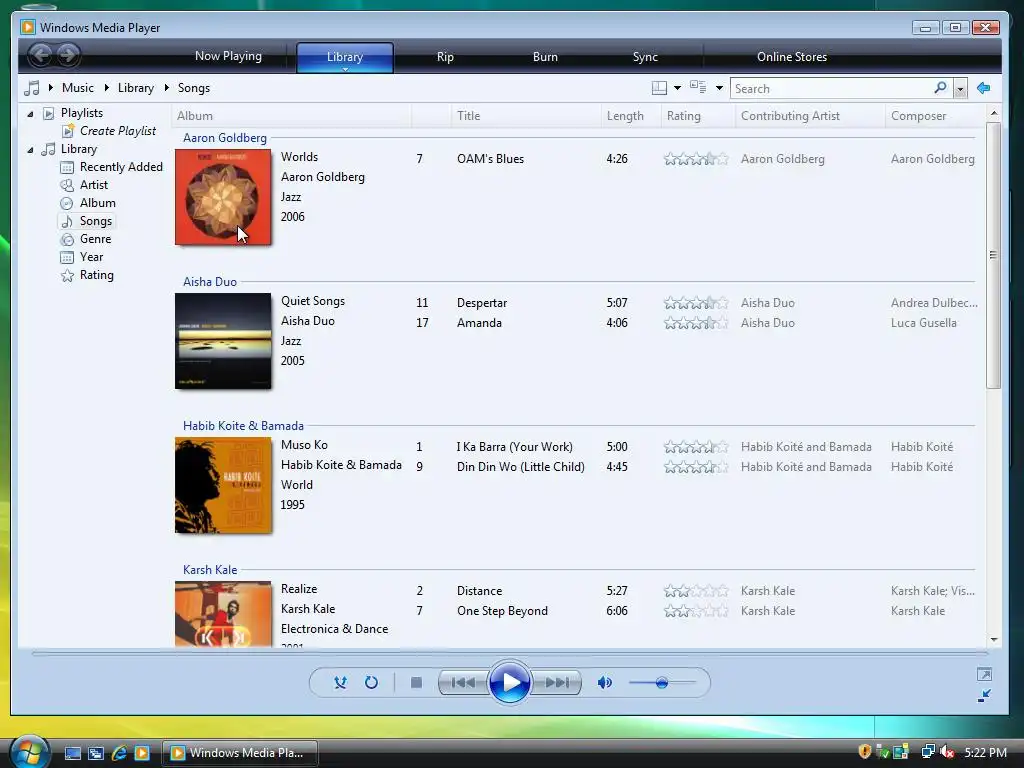Click the View Options icon
The image size is (1024, 768).
698,87
